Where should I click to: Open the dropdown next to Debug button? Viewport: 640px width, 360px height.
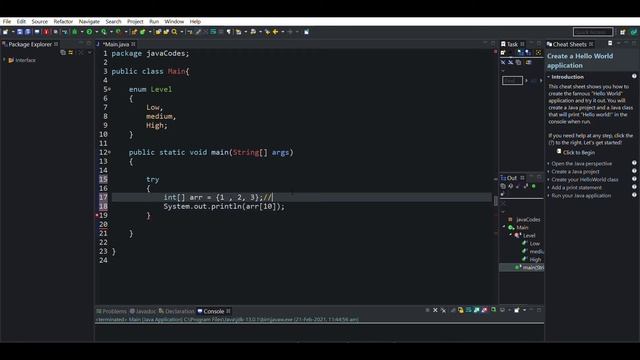[82, 32]
